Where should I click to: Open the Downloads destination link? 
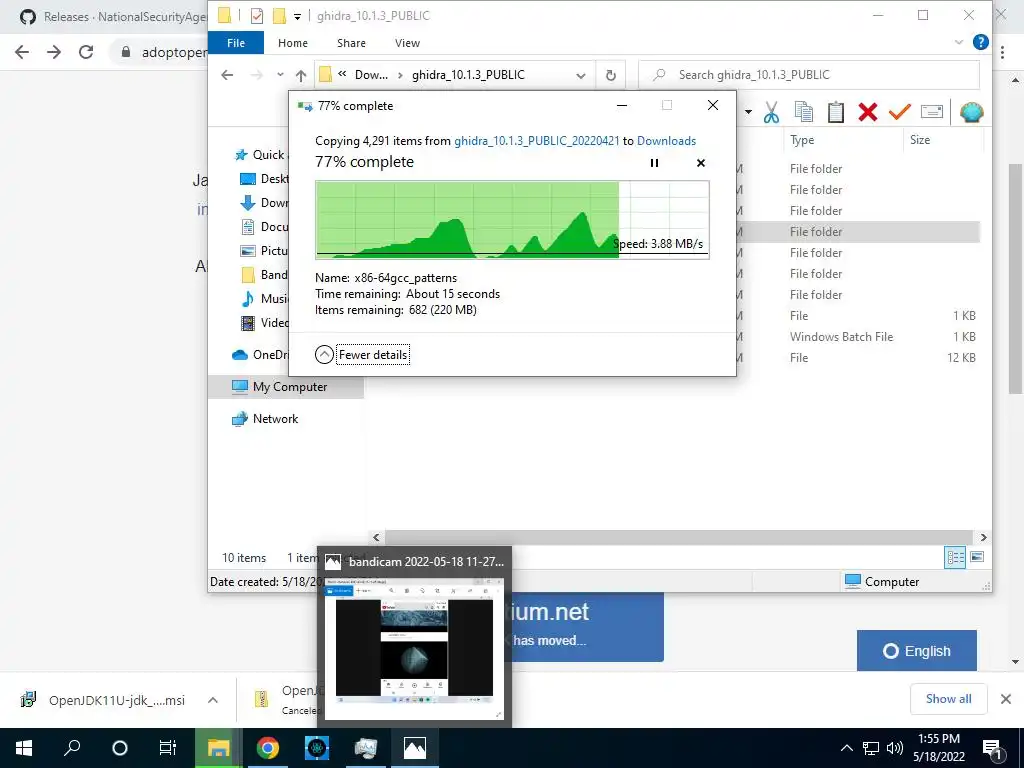(666, 141)
